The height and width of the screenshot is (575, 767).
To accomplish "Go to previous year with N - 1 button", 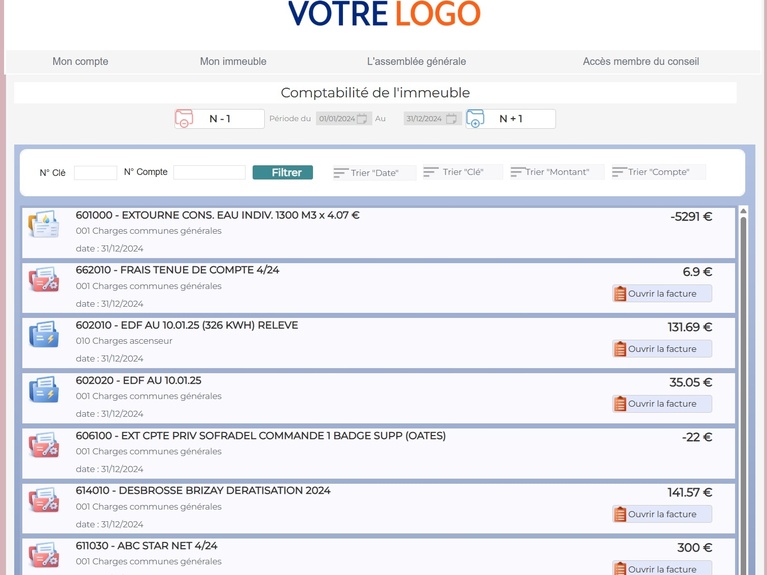I will tap(219, 119).
